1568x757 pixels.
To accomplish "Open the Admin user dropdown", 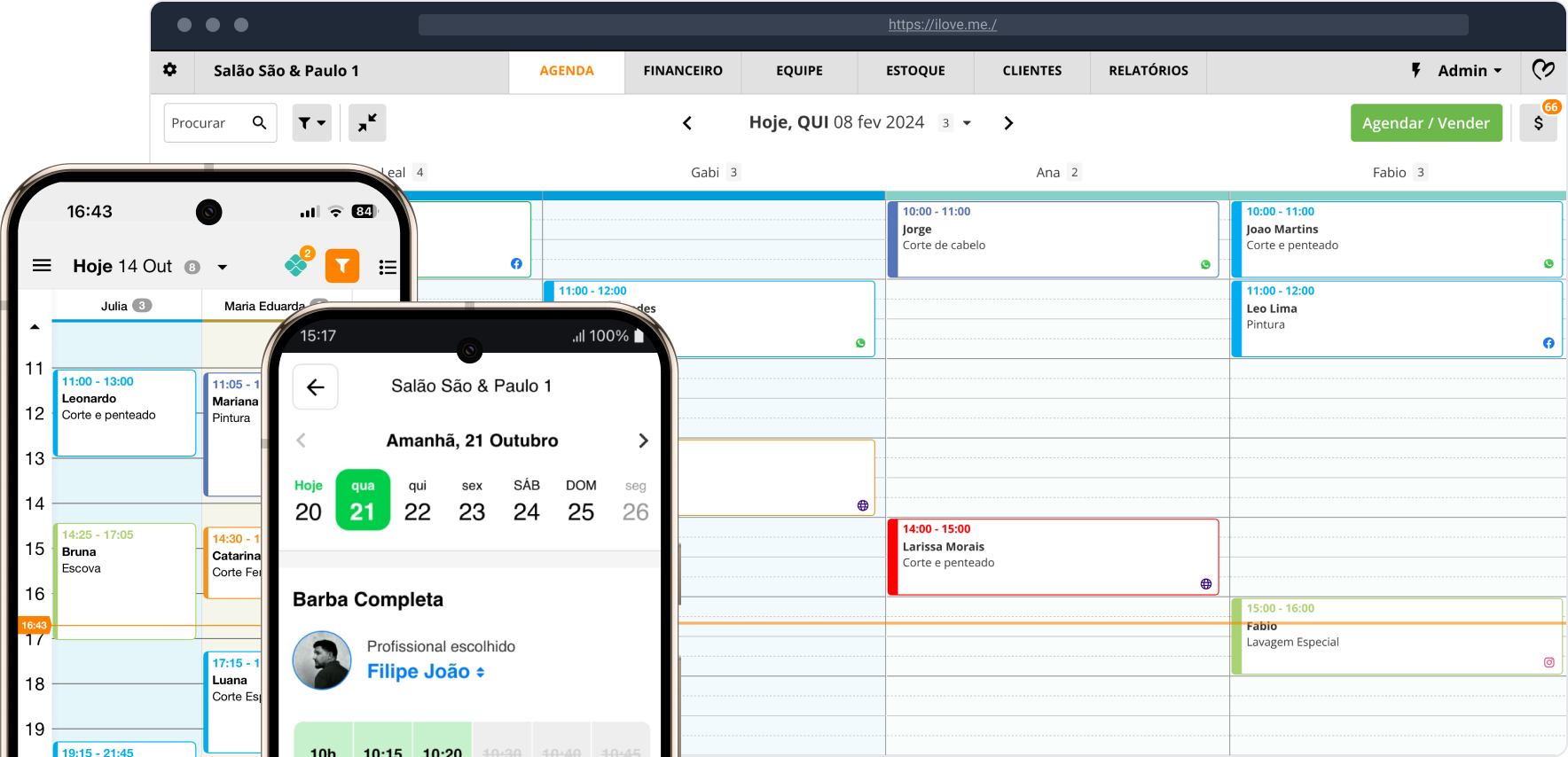I will click(1470, 71).
